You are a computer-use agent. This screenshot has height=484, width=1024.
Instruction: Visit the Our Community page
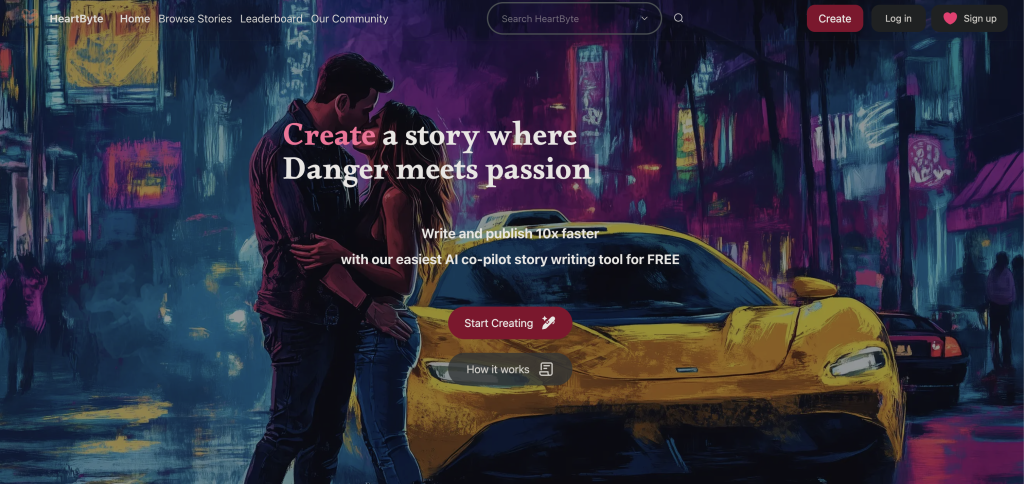pos(349,19)
